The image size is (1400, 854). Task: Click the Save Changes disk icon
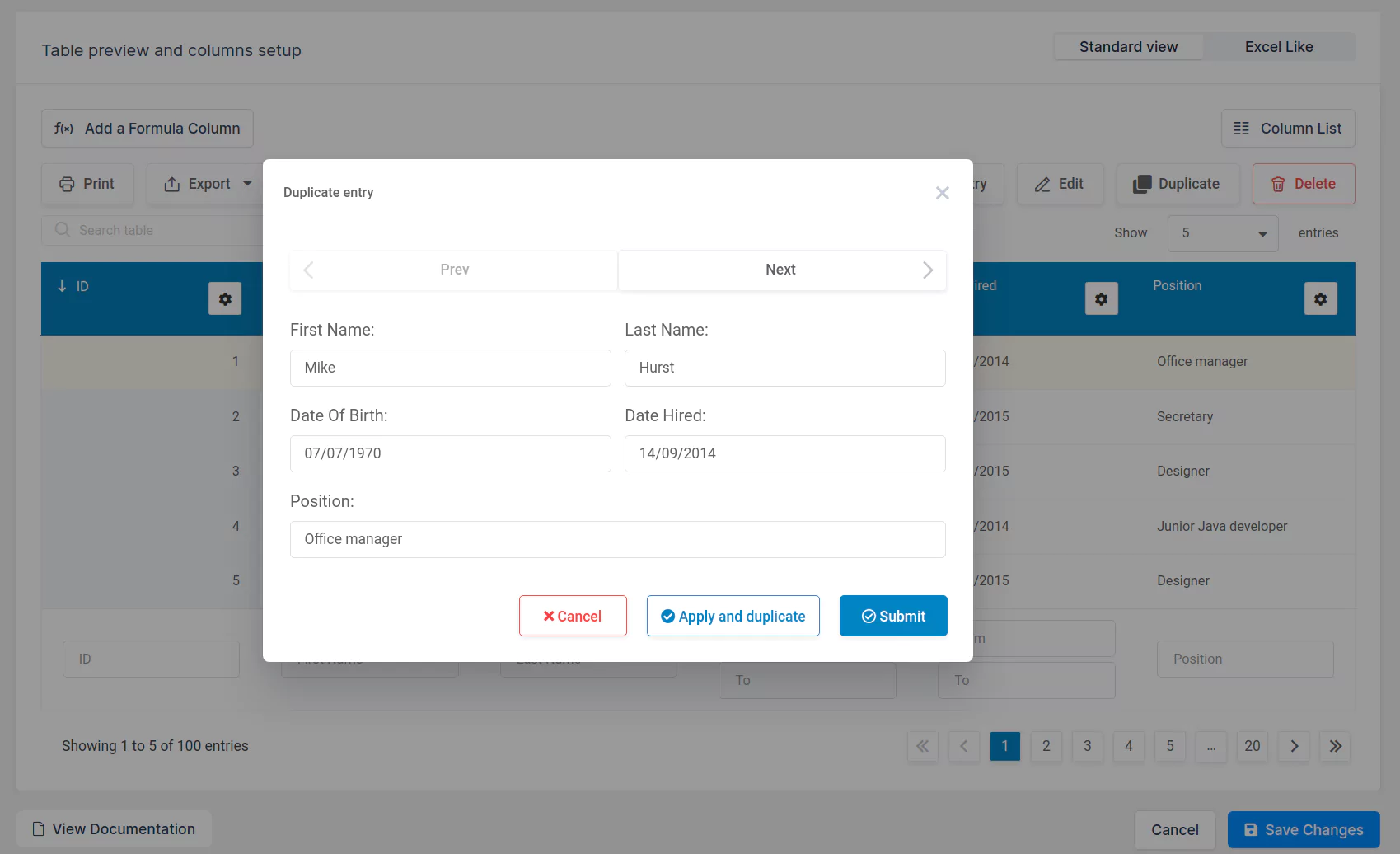pyautogui.click(x=1251, y=829)
